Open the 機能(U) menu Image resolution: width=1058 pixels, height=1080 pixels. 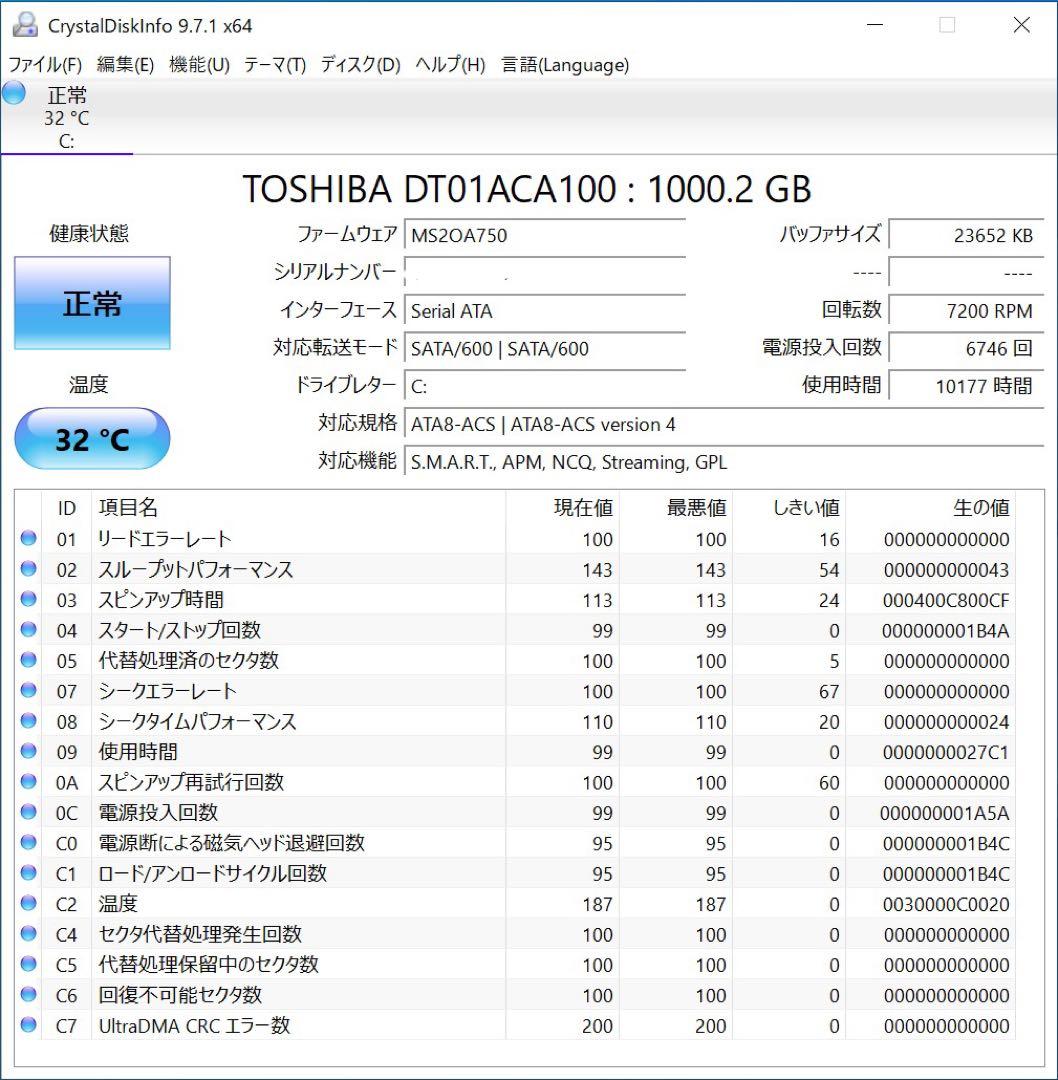click(x=199, y=65)
